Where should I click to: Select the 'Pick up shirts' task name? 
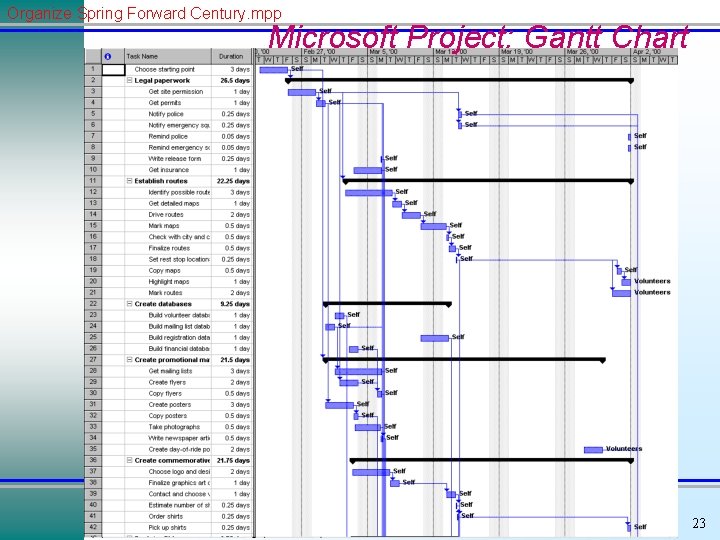tap(167, 528)
